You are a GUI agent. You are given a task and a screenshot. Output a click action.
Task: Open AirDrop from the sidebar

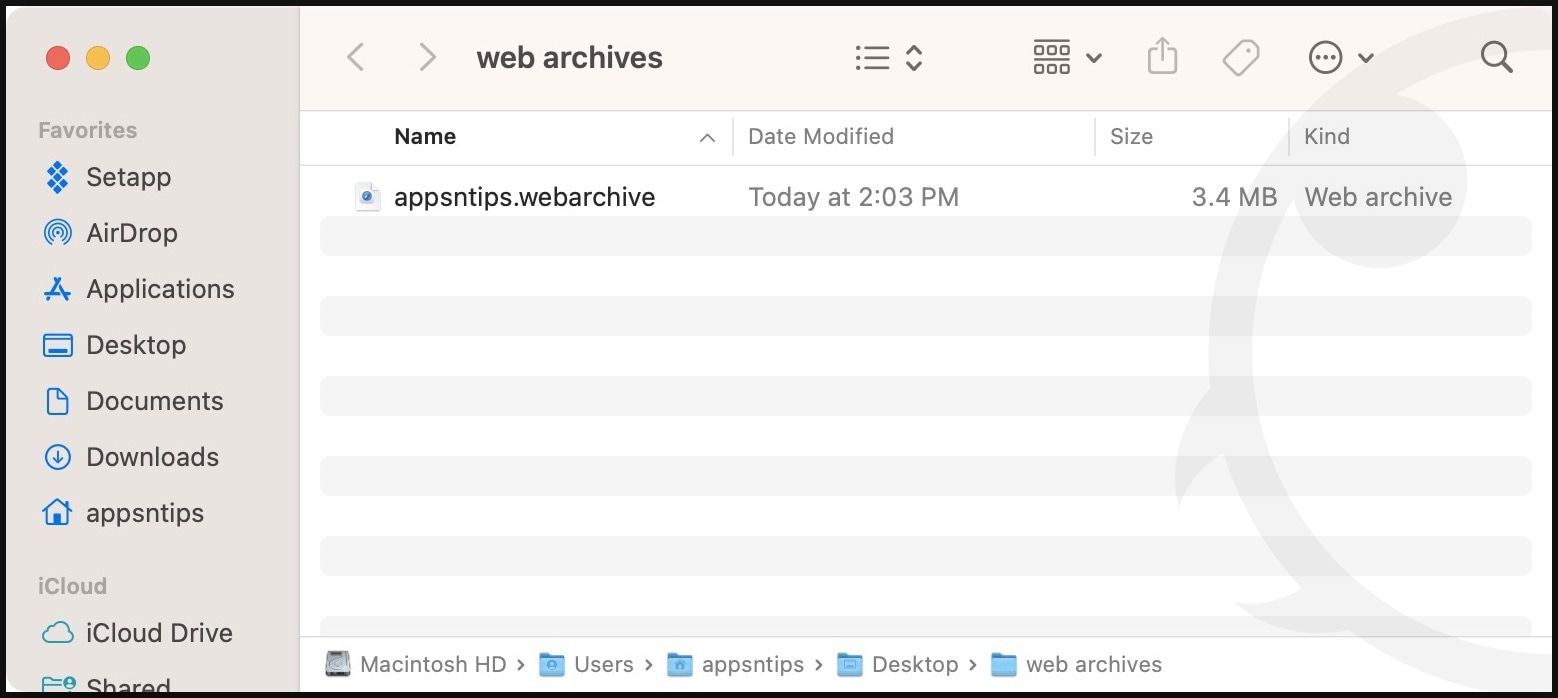click(x=131, y=233)
